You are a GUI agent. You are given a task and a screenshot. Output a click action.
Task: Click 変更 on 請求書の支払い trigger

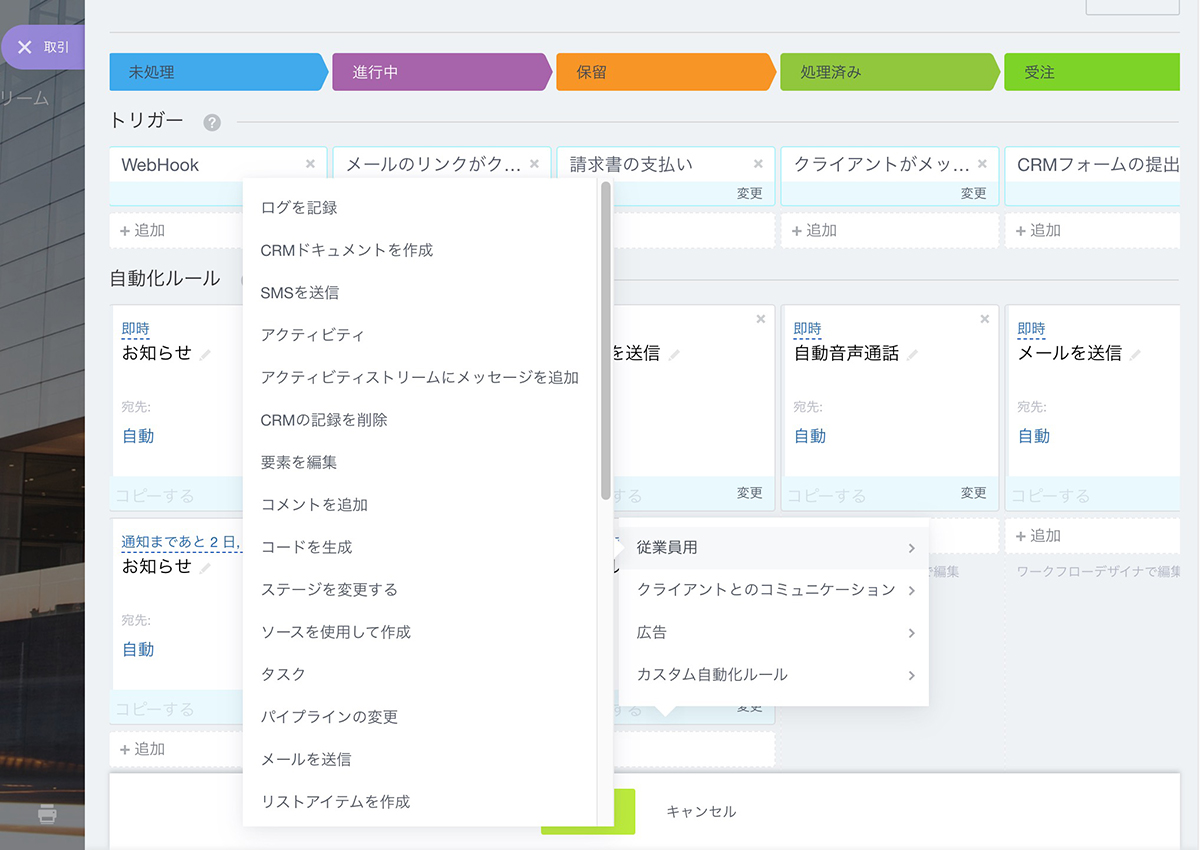750,194
